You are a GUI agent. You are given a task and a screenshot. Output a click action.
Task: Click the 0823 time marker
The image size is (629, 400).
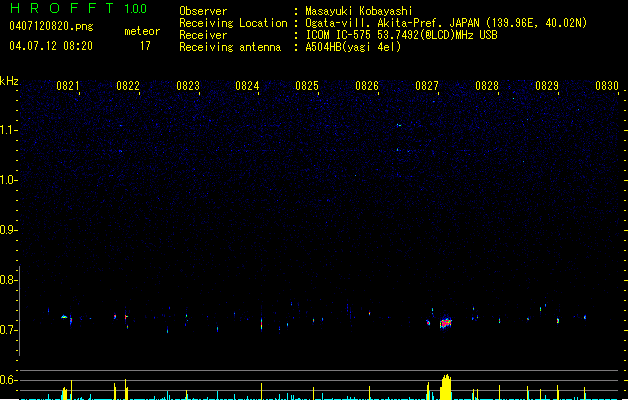pyautogui.click(x=188, y=86)
